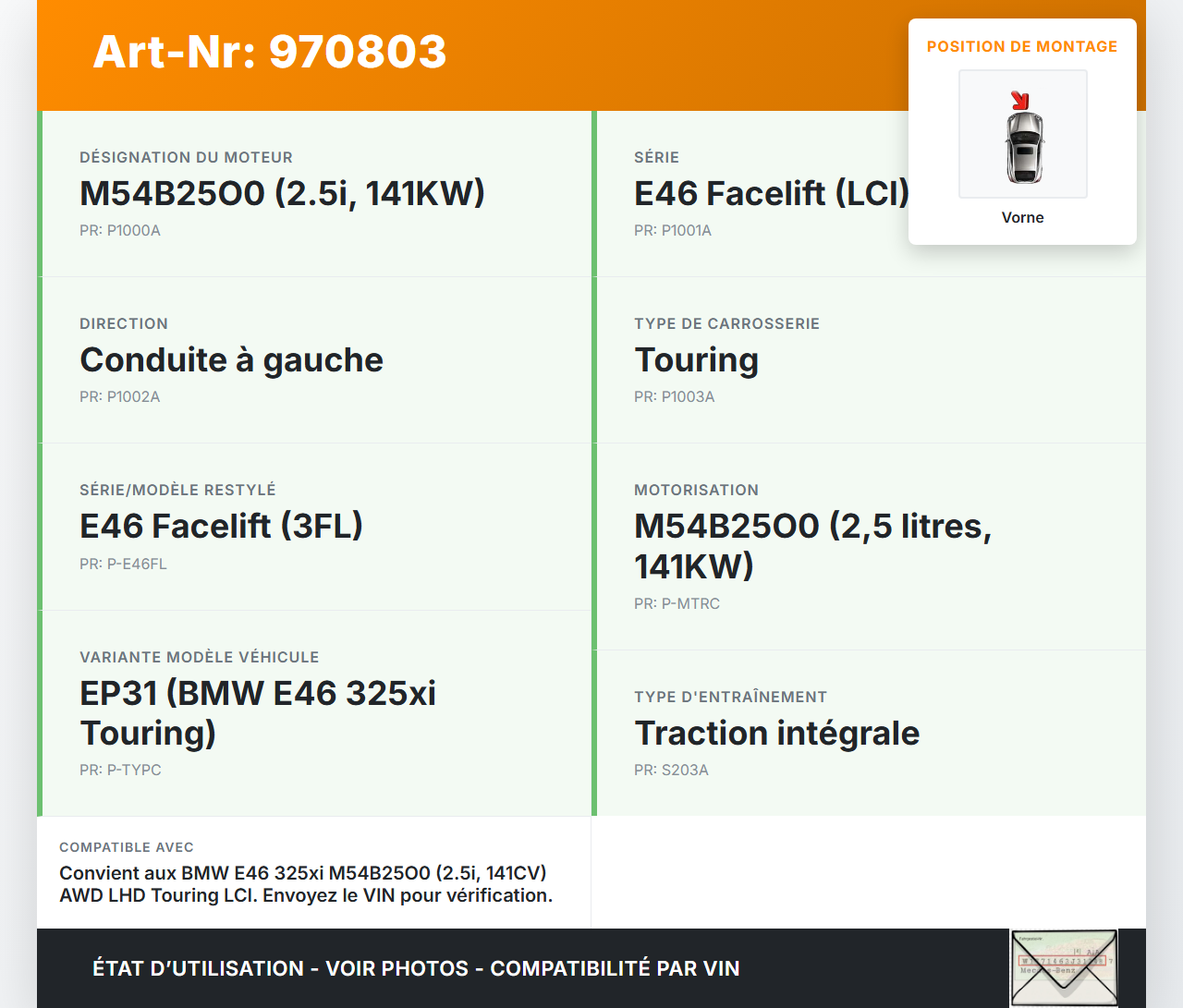The height and width of the screenshot is (1008, 1183).
Task: Click the PR: P1003A code under Touring
Action: point(675,396)
